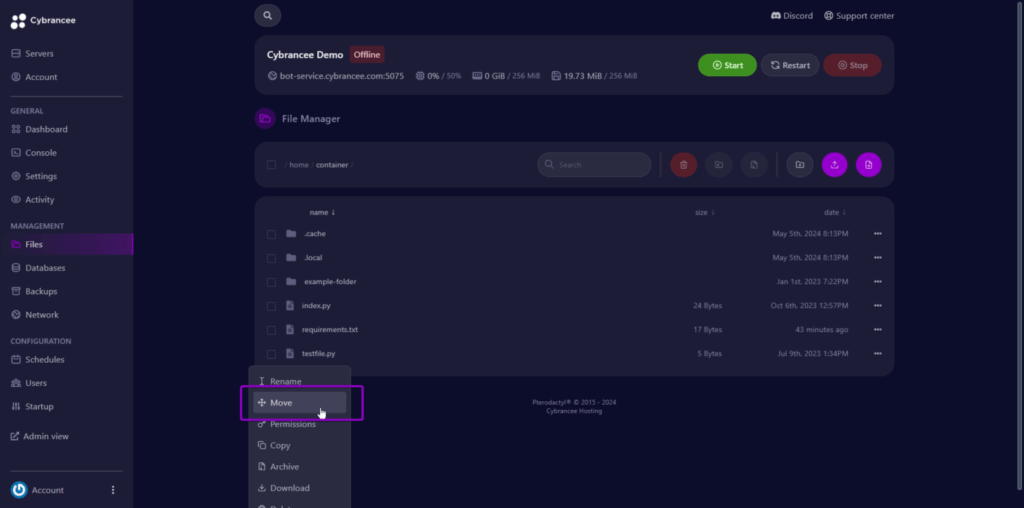This screenshot has height=508, width=1024.
Task: Focus the file Search field
Action: pos(594,165)
